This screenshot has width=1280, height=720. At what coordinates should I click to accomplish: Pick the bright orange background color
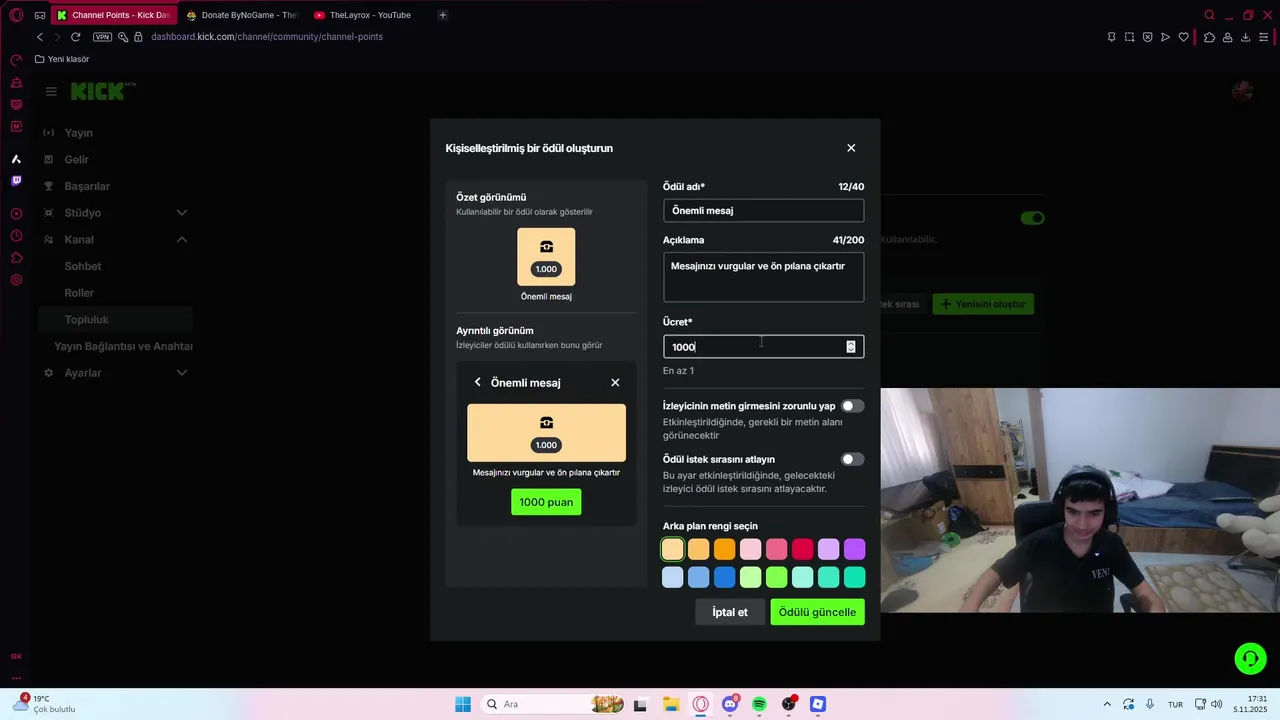(x=725, y=549)
